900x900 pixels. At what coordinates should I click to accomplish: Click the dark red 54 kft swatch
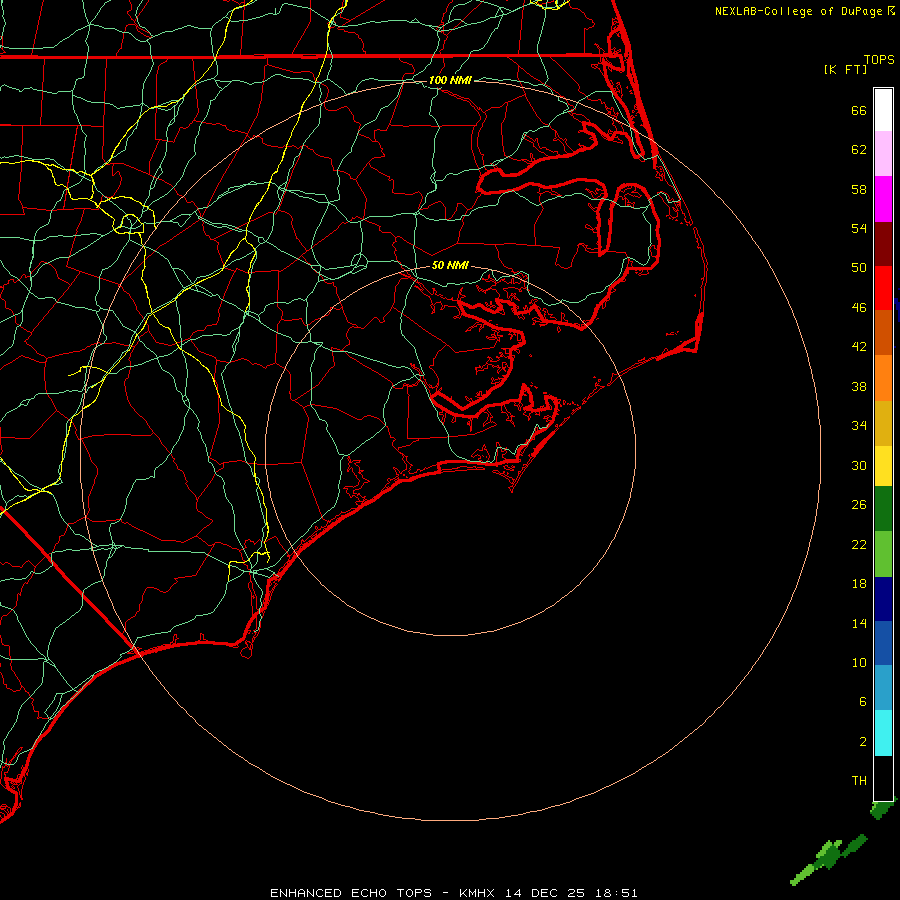point(883,244)
